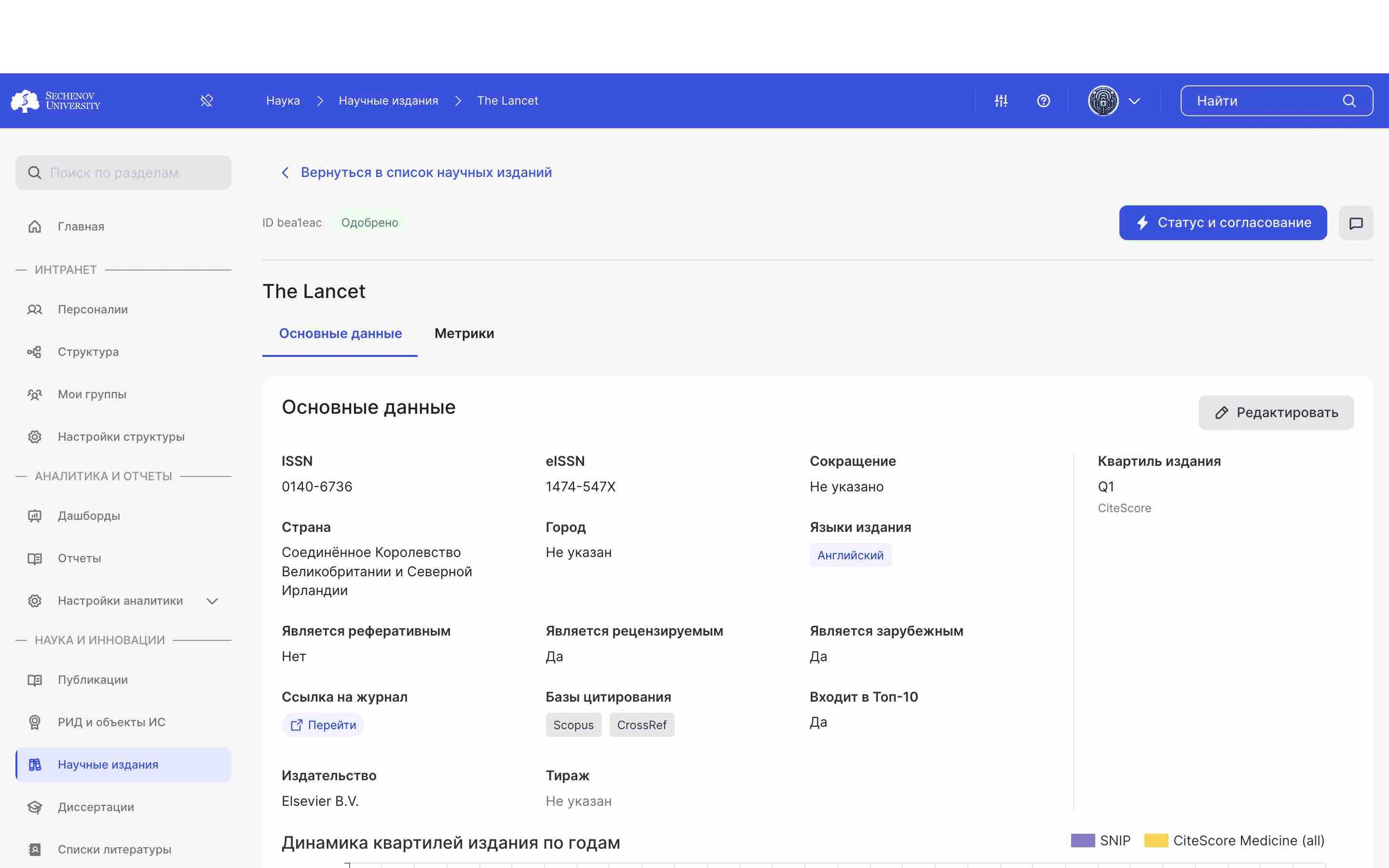Image resolution: width=1389 pixels, height=868 pixels.
Task: Select Публикации menu item
Action: tap(123, 680)
